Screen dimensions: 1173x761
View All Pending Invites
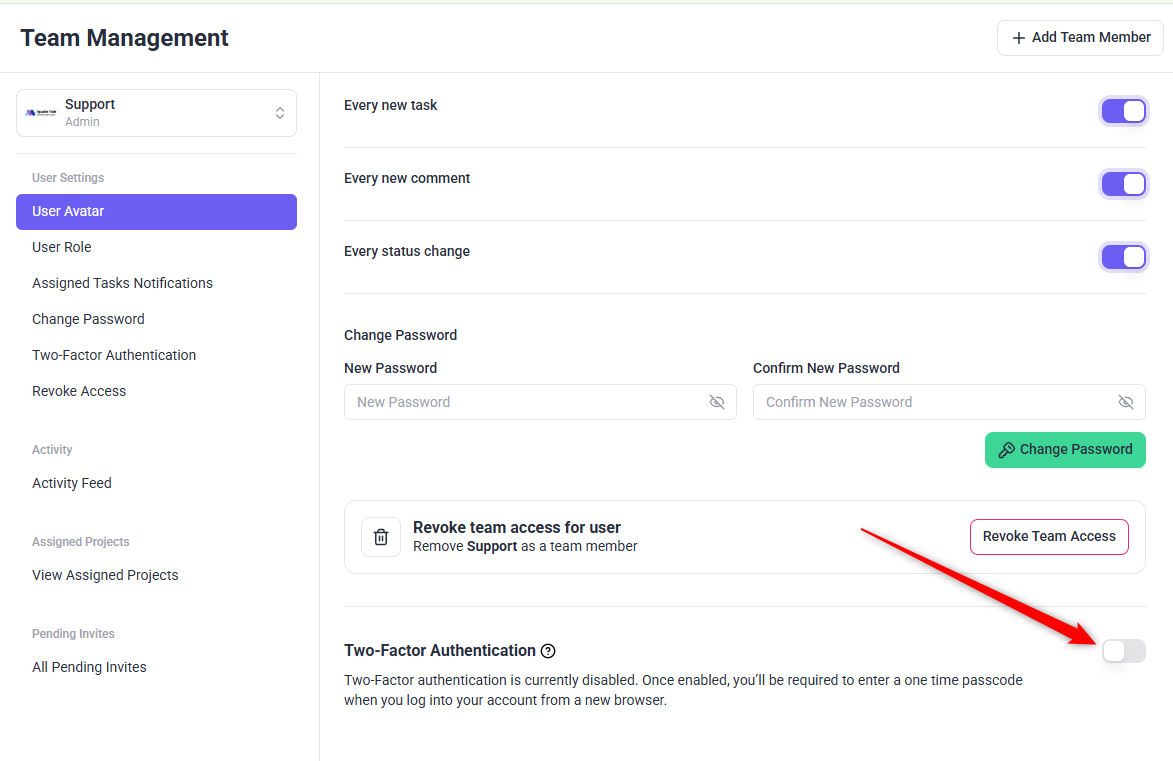point(89,667)
